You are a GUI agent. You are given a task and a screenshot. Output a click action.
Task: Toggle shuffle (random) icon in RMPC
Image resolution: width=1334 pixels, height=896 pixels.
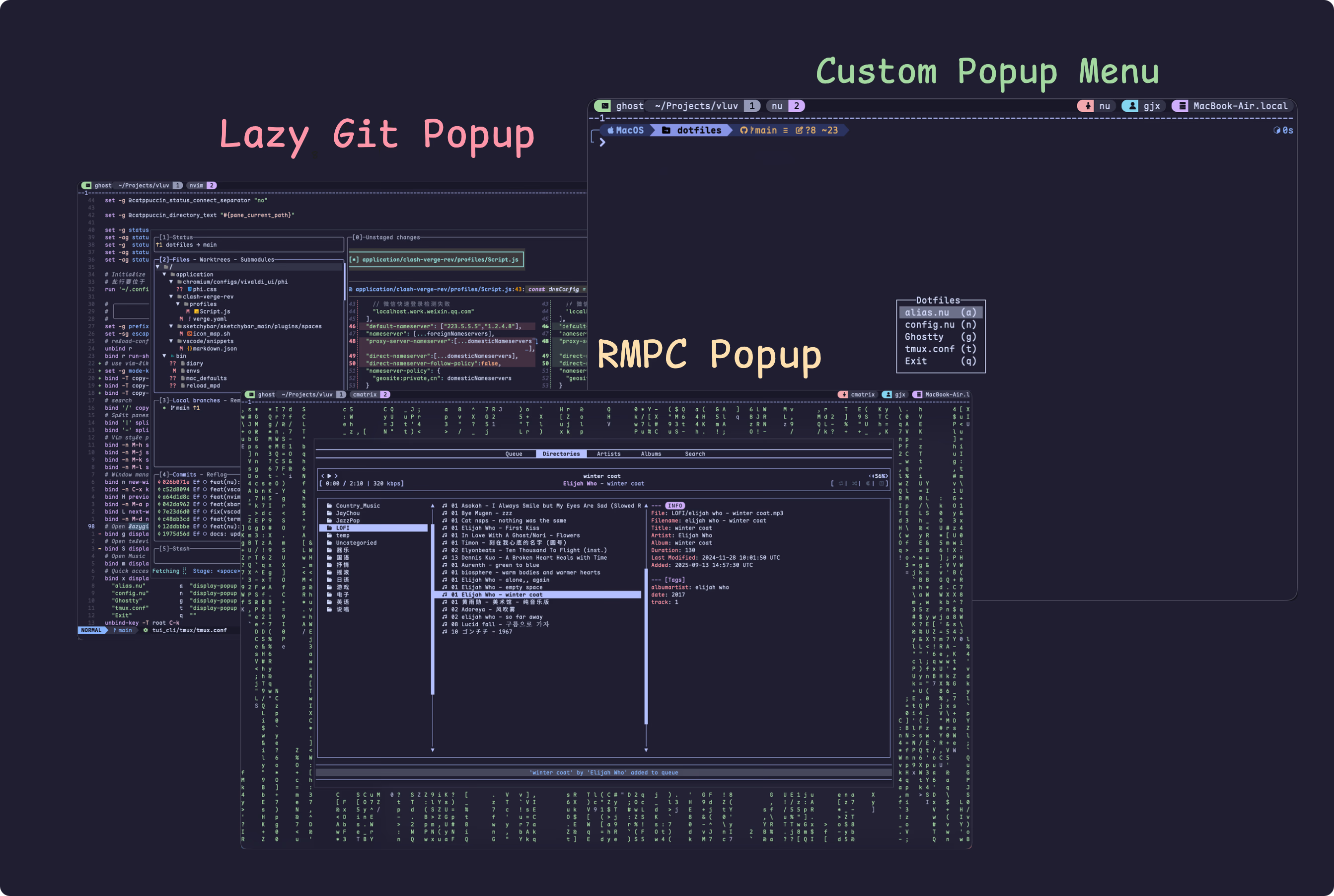click(855, 483)
